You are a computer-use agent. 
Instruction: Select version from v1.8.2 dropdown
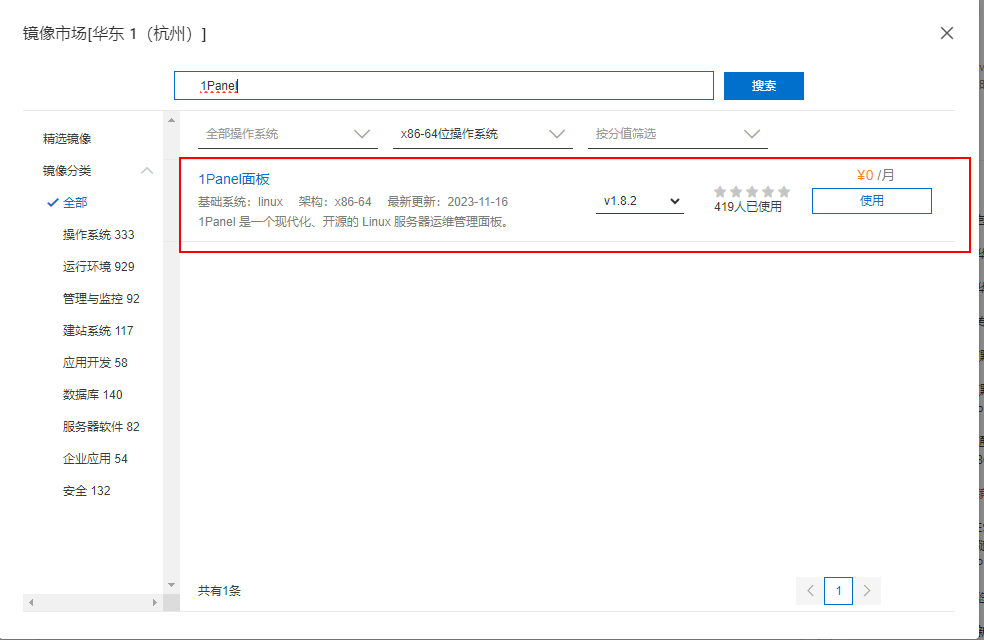(640, 201)
